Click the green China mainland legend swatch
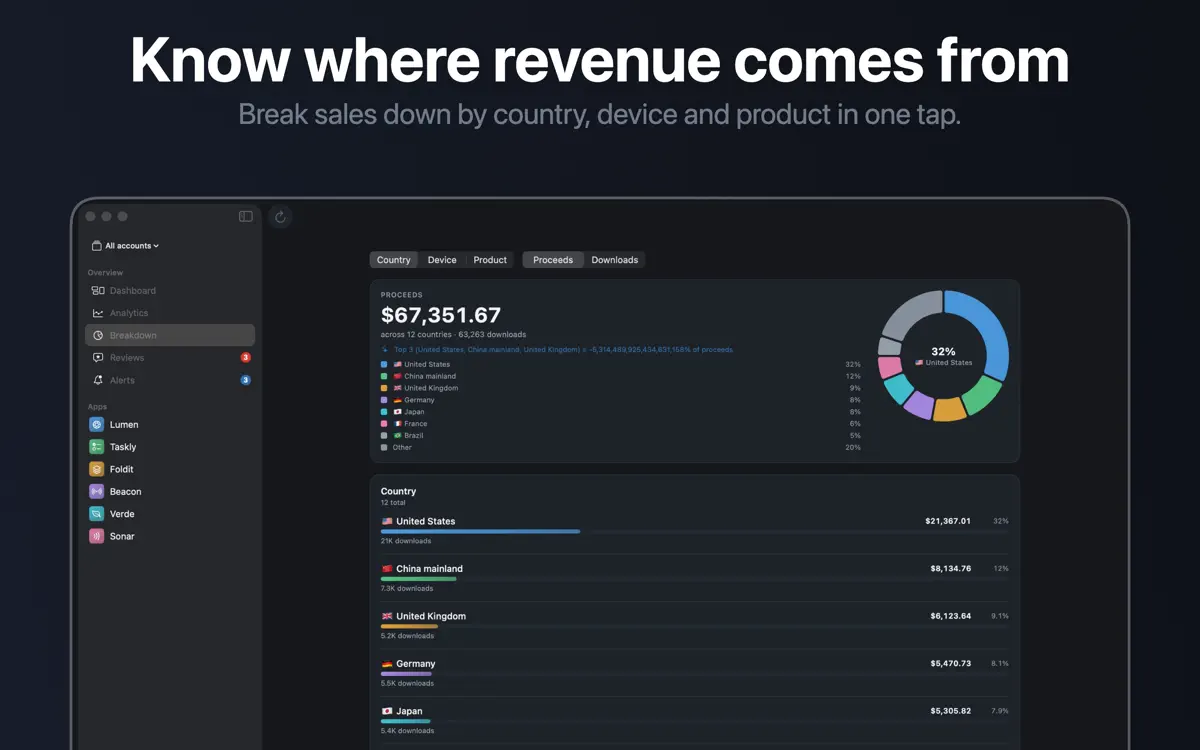Screen dimensions: 1200x750 (384, 376)
